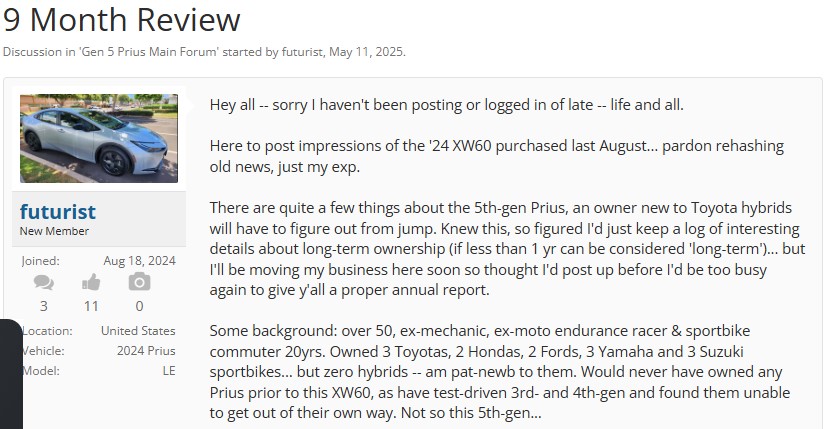Click the media count '0'
The height and width of the screenshot is (429, 838).
[139, 306]
